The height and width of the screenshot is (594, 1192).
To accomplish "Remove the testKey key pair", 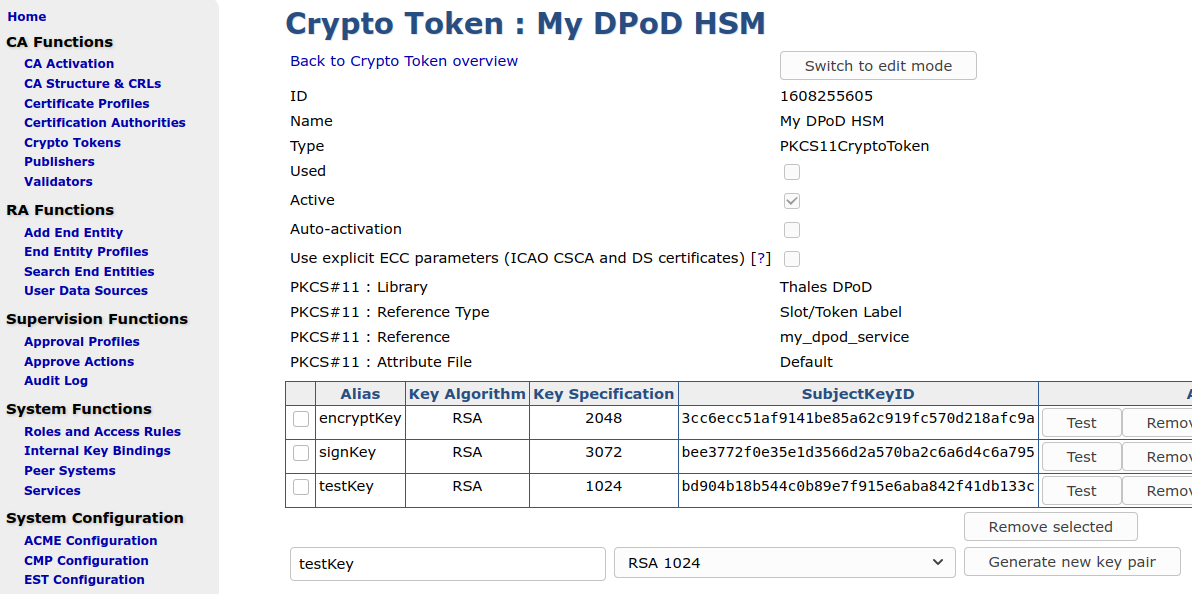I will tap(1160, 491).
